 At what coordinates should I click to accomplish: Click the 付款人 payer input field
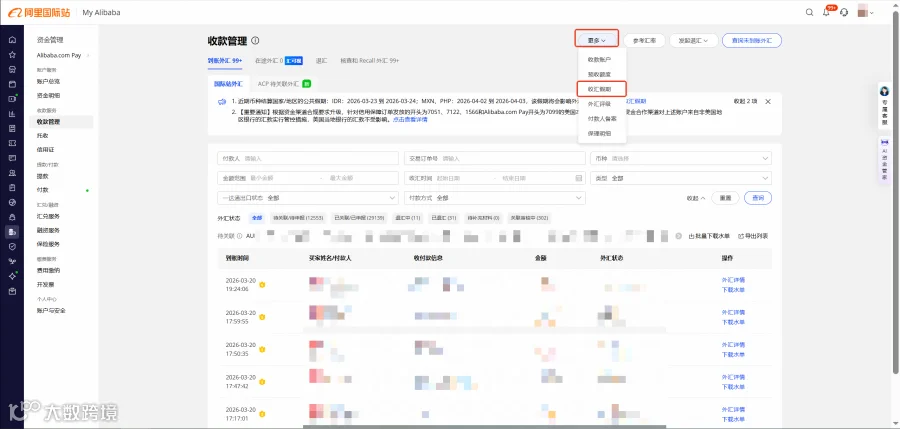pyautogui.click(x=308, y=159)
